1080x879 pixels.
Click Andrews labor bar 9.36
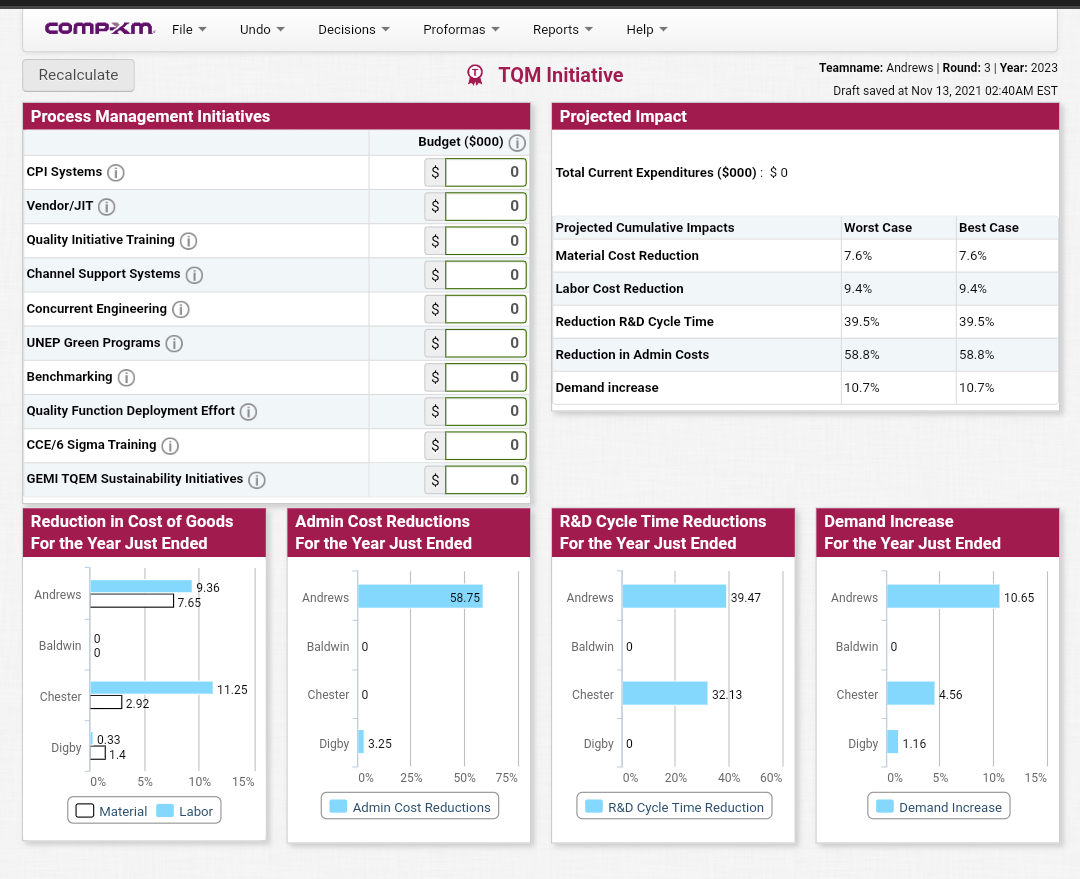coord(141,586)
